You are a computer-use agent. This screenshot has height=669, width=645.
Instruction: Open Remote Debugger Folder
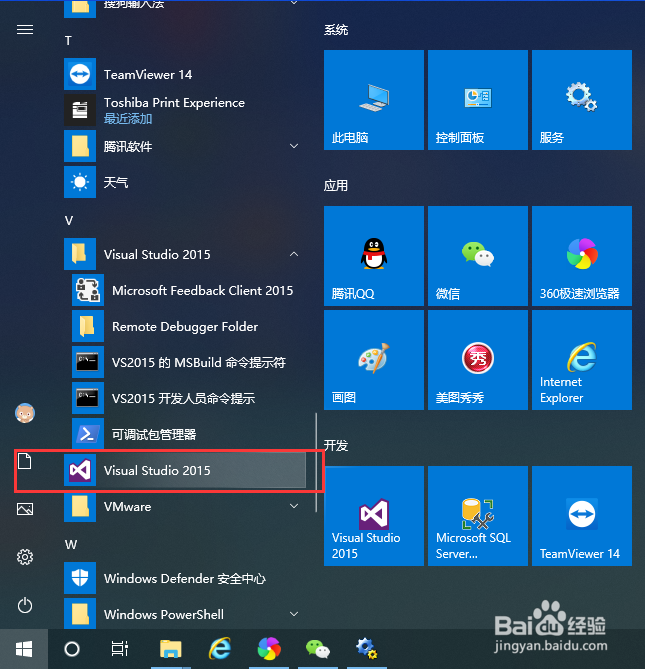[x=189, y=326]
